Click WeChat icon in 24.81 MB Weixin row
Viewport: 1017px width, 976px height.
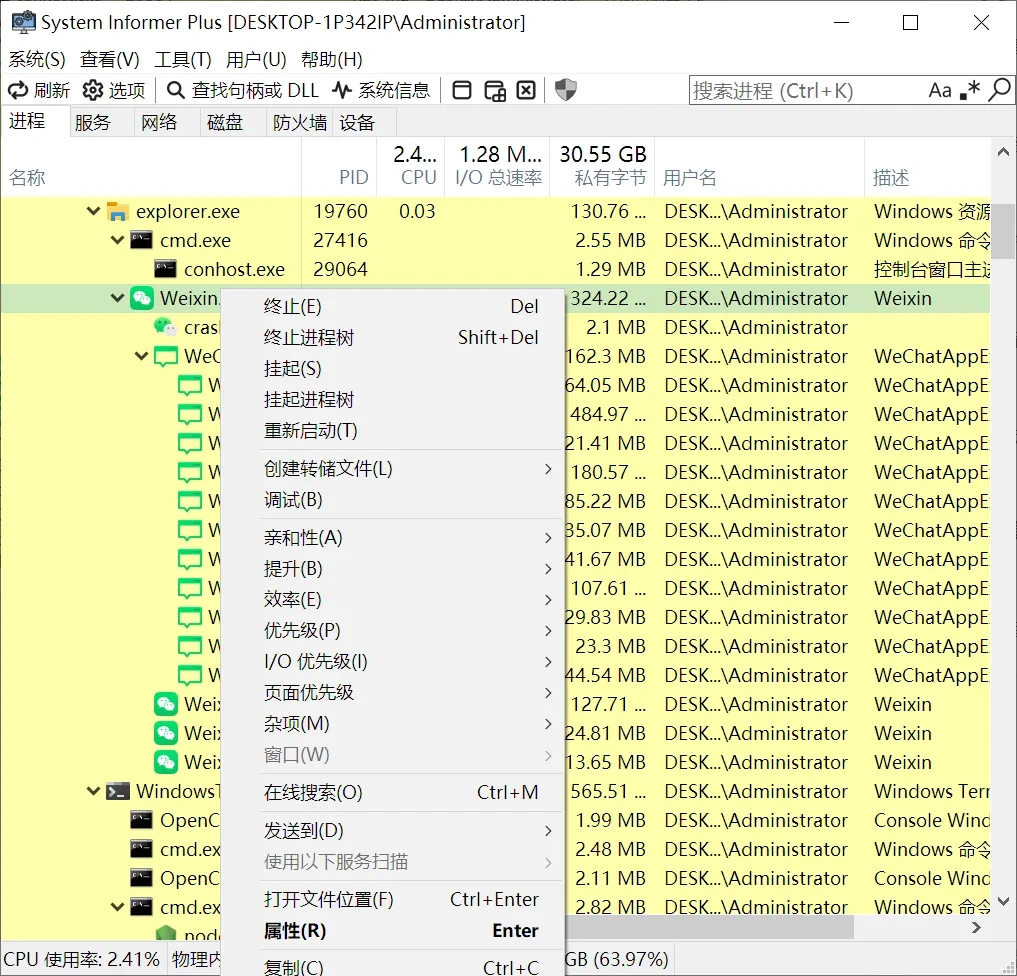tap(165, 733)
